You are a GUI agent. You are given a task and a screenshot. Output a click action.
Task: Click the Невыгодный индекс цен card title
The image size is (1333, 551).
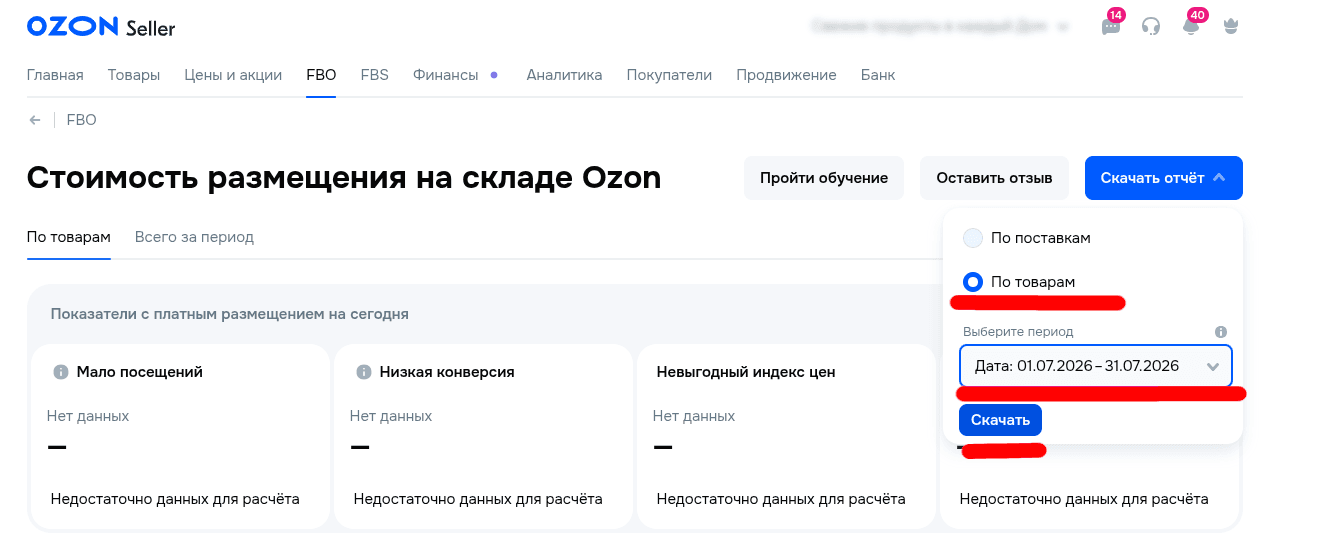(x=746, y=372)
